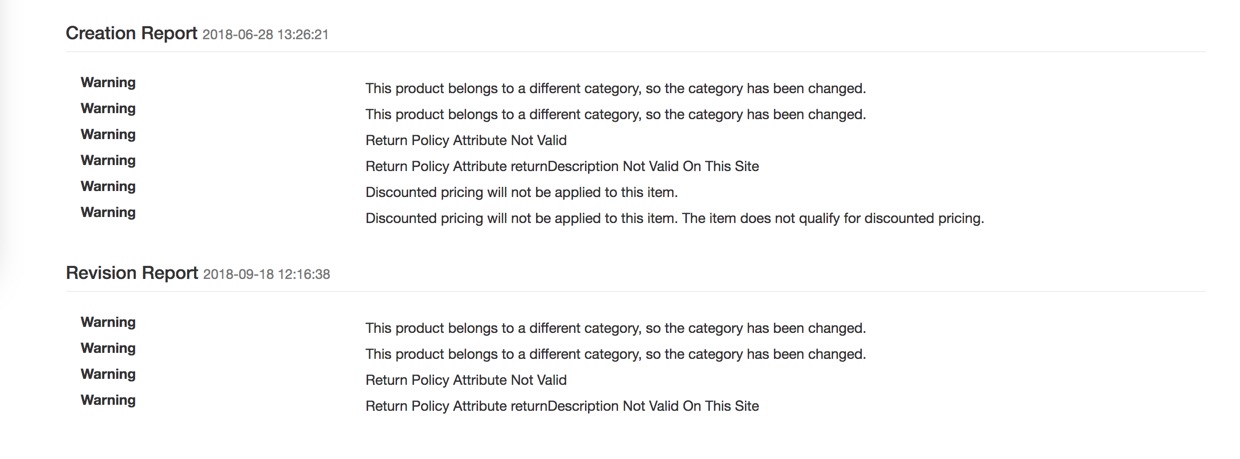Click "Return Policy Attribute Not Valid" in Revision Report
Image resolution: width=1240 pixels, height=459 pixels.
click(x=466, y=380)
